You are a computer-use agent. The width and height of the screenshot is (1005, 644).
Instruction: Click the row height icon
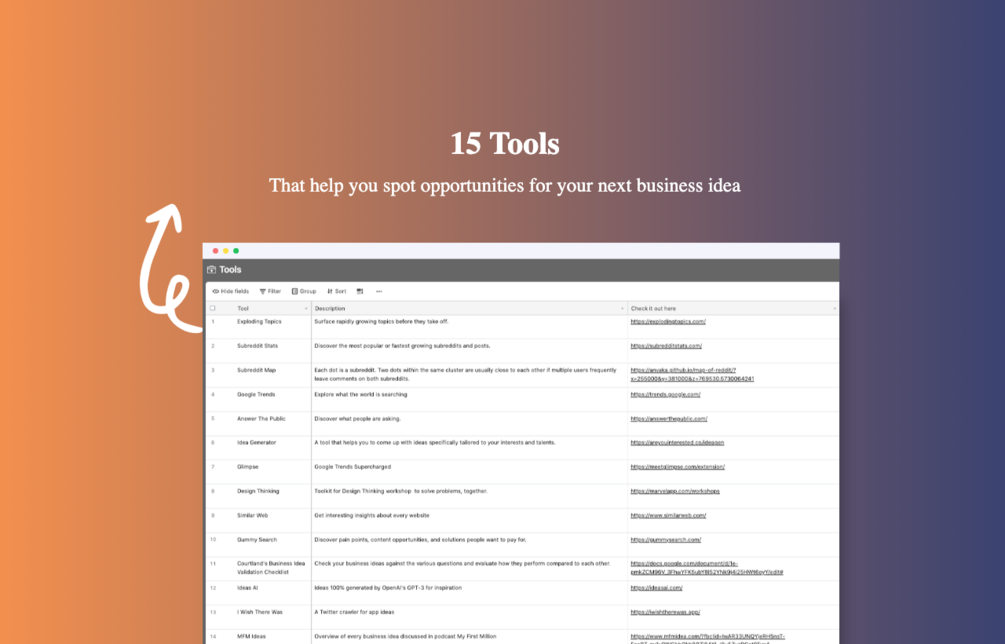[x=360, y=292]
